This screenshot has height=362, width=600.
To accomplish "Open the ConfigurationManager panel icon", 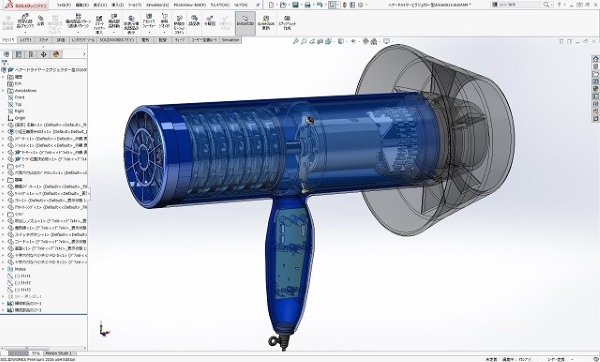I will (x=31, y=54).
